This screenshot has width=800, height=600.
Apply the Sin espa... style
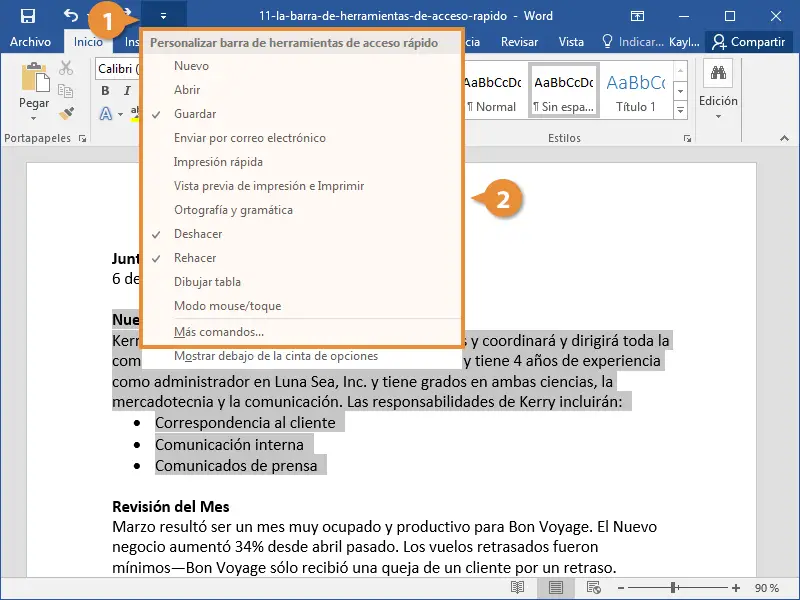tap(563, 91)
